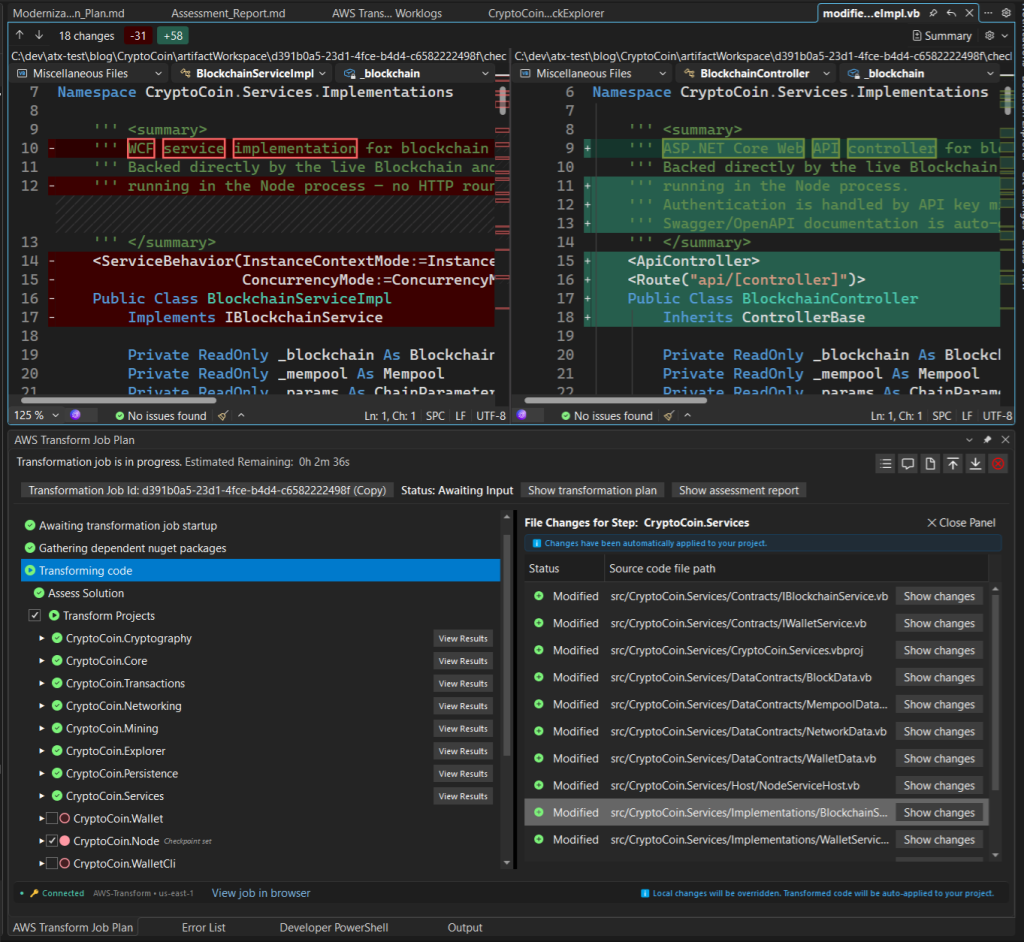This screenshot has width=1024, height=942.
Task: Open the Job Plan window options chevron
Action: pos(969,440)
